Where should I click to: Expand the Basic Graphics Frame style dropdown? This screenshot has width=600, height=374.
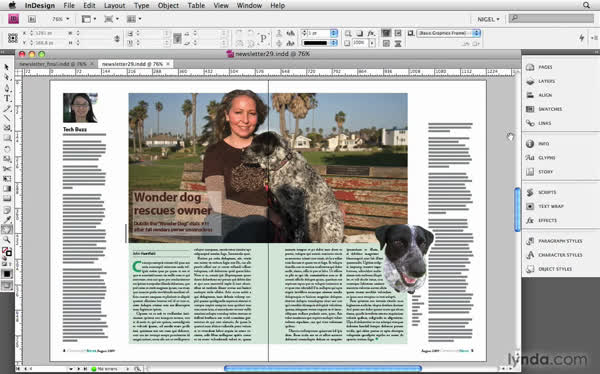tap(448, 33)
